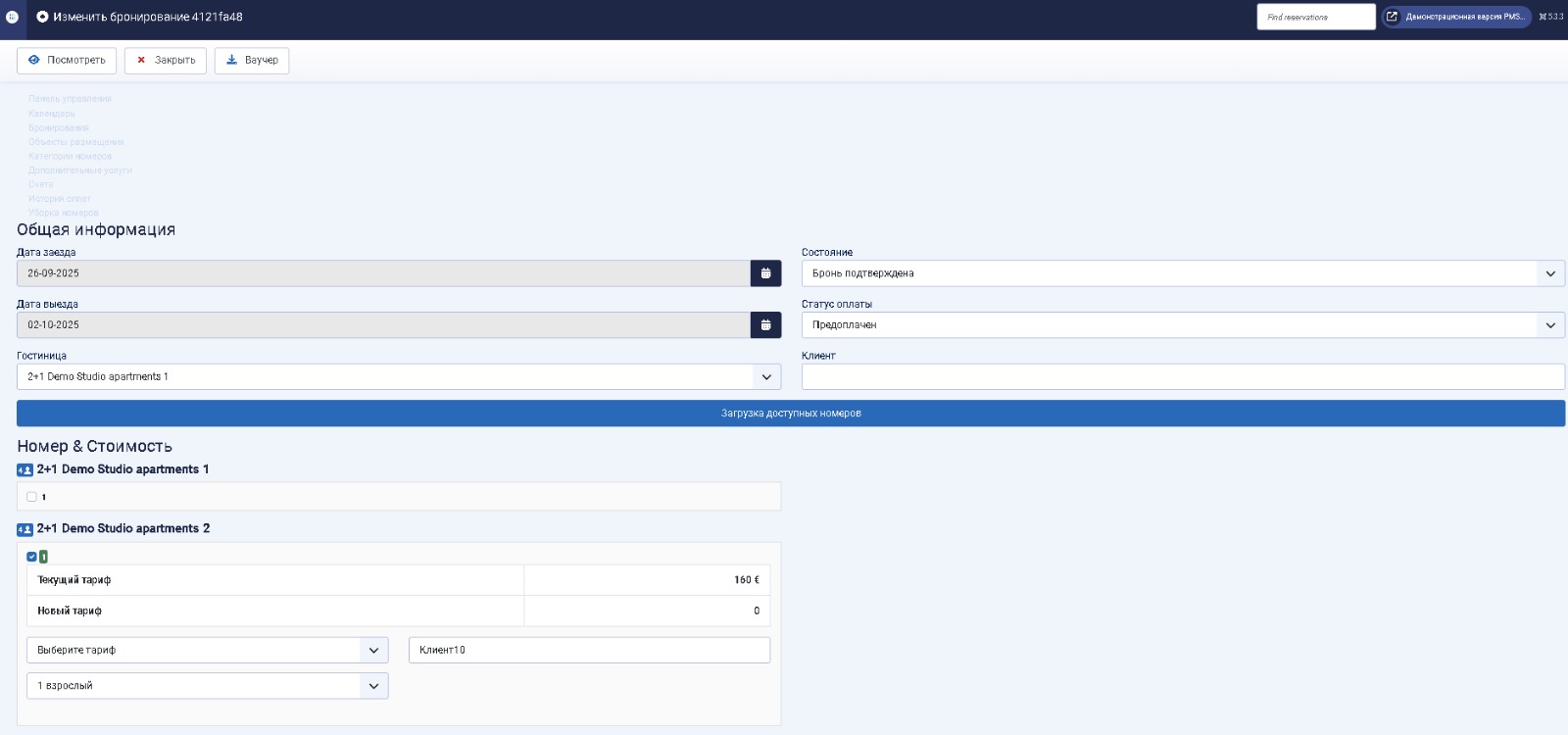Open calendar picker for check-out date
Viewport: 1568px width, 735px height.
pyautogui.click(x=765, y=325)
